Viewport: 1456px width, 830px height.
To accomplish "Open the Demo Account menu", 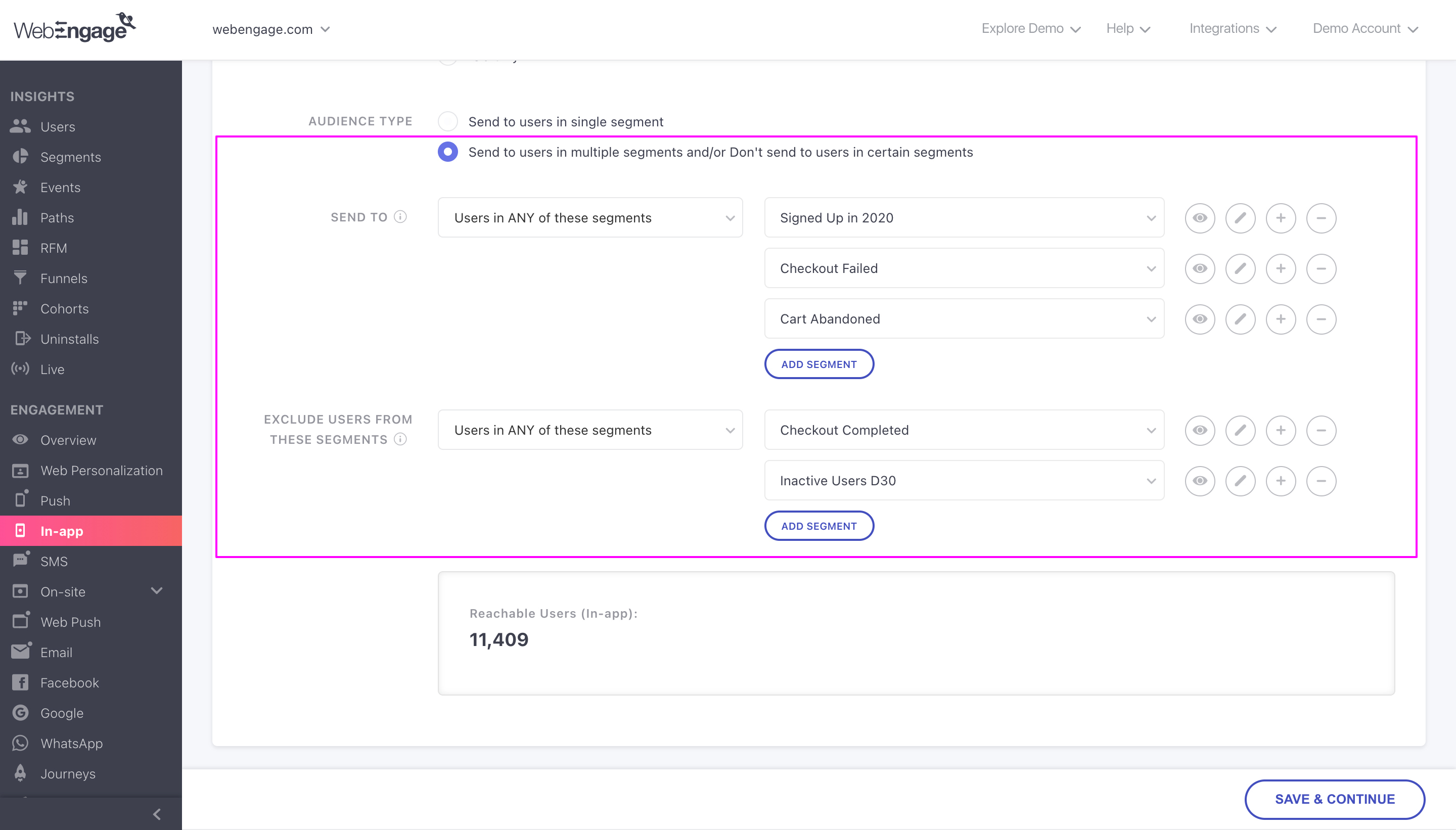I will [1364, 28].
